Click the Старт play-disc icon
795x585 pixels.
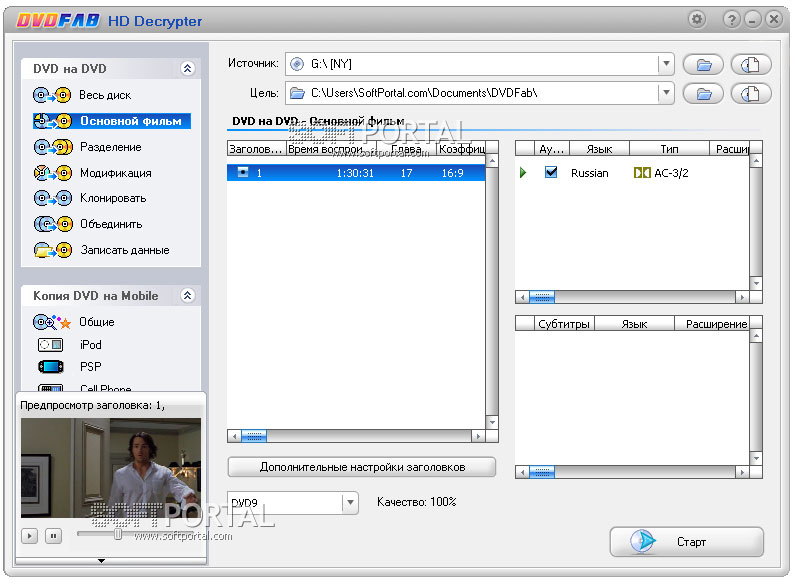click(643, 541)
